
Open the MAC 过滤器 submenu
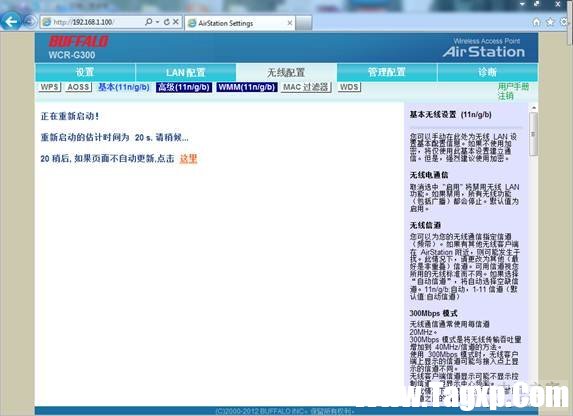click(x=306, y=87)
